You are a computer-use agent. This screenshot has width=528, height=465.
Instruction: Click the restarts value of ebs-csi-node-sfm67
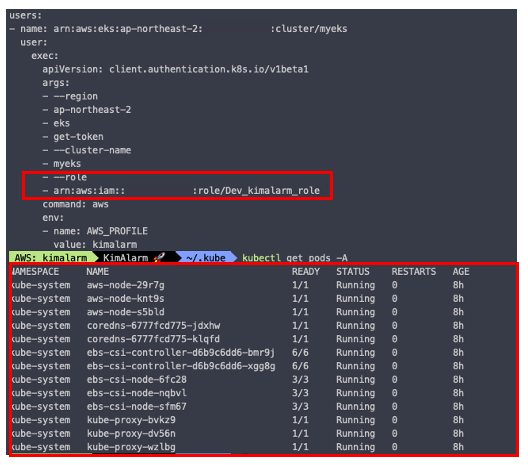tap(395, 406)
